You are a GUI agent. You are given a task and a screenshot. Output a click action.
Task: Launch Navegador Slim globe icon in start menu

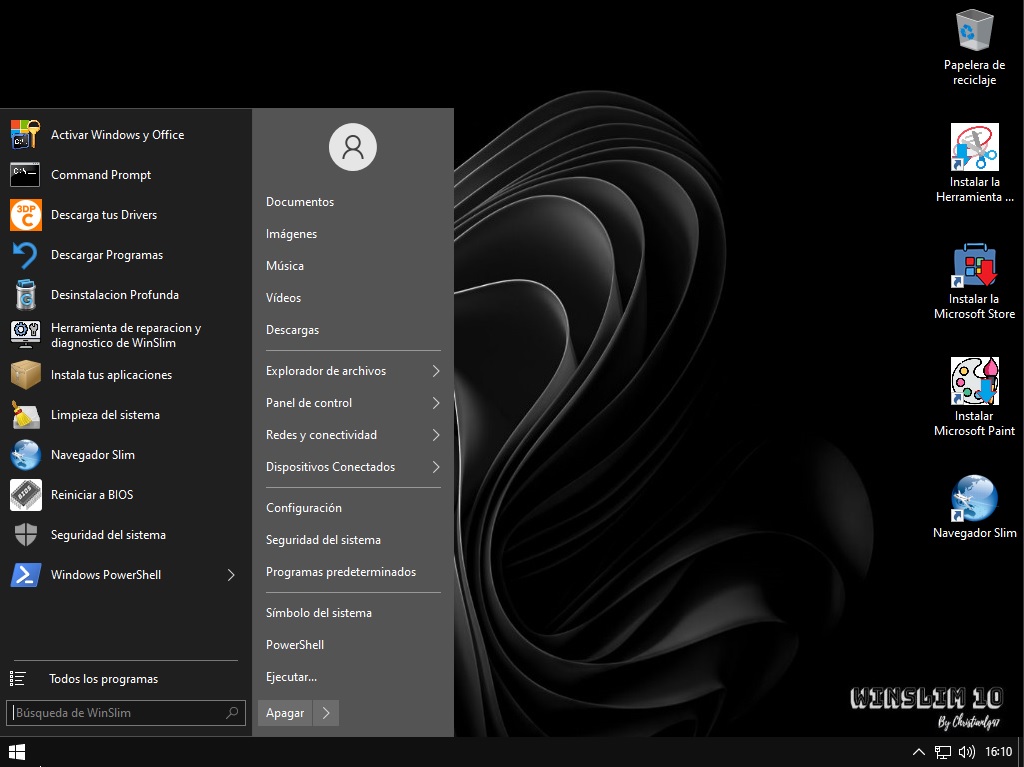coord(25,455)
